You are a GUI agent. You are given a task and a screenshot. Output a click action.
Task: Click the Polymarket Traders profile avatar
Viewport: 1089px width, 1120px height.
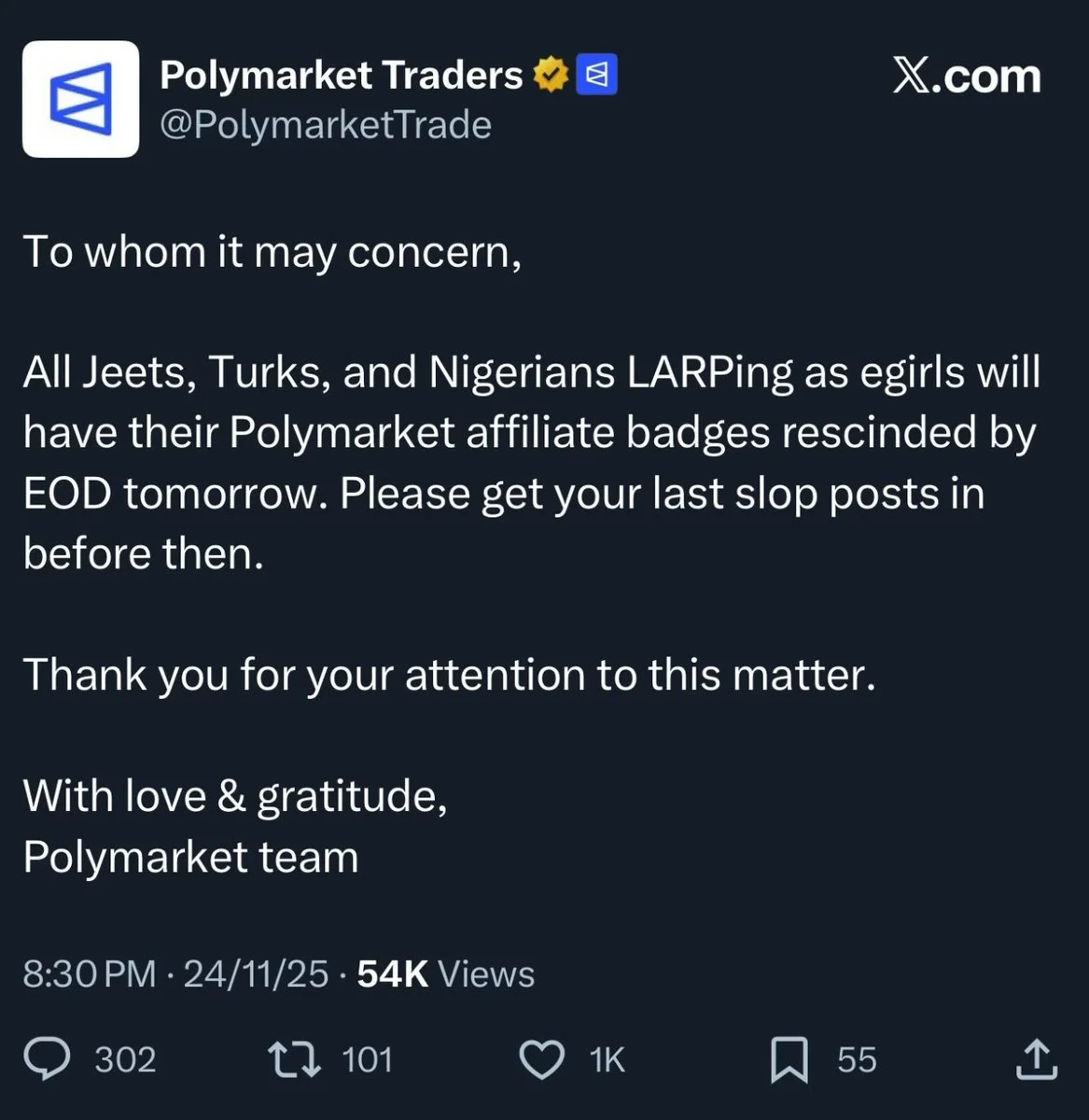coord(80,99)
